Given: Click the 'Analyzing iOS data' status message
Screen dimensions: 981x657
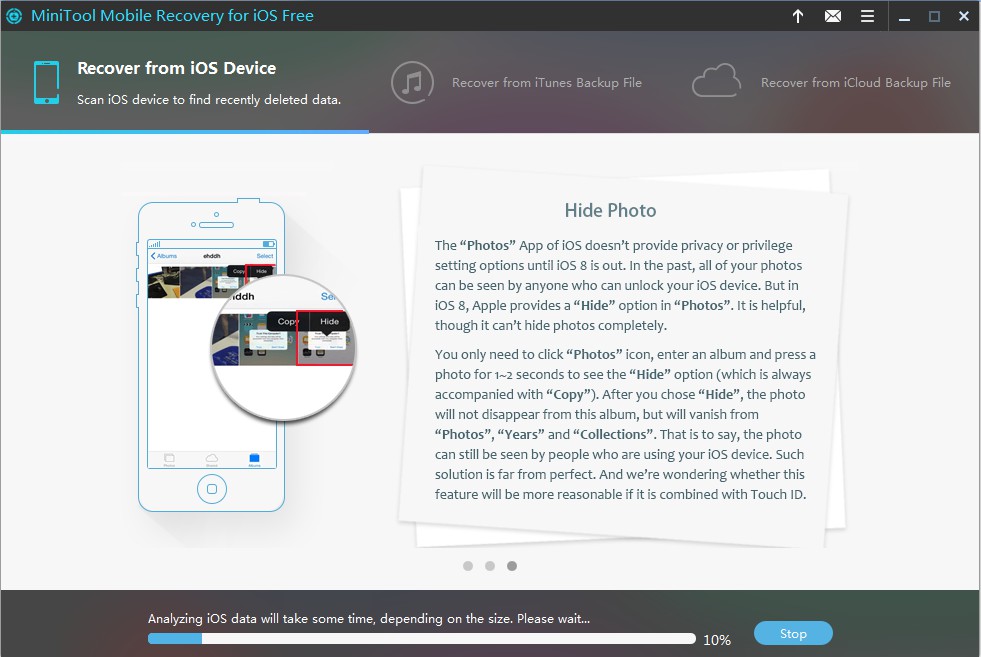Looking at the screenshot, I should pos(369,619).
